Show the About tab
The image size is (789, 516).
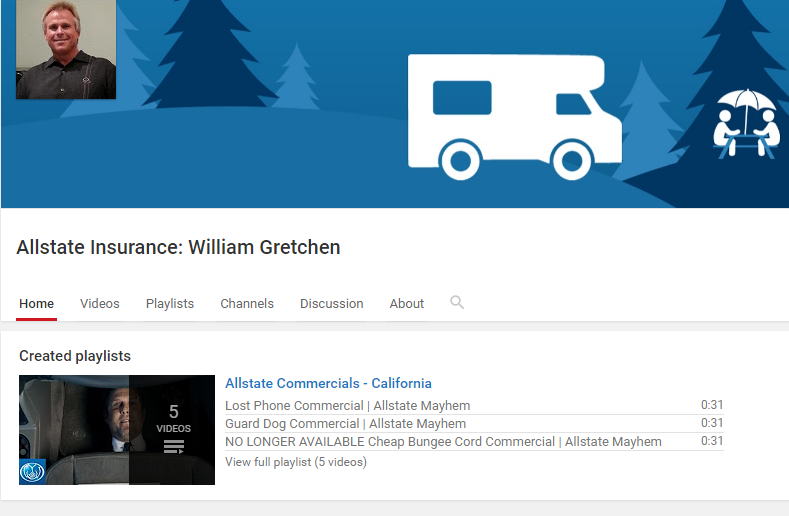click(407, 304)
